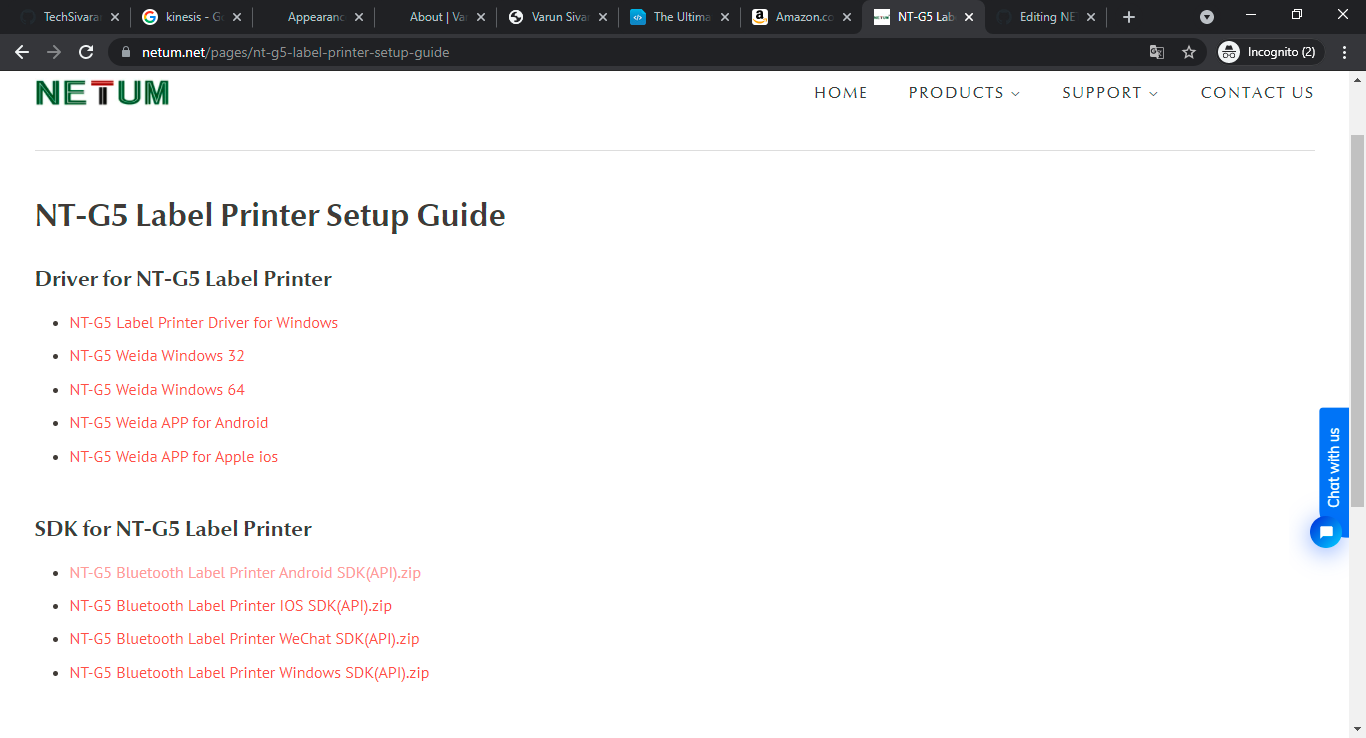Expand the SUPPORT dropdown menu
The height and width of the screenshot is (738, 1366).
1109,92
